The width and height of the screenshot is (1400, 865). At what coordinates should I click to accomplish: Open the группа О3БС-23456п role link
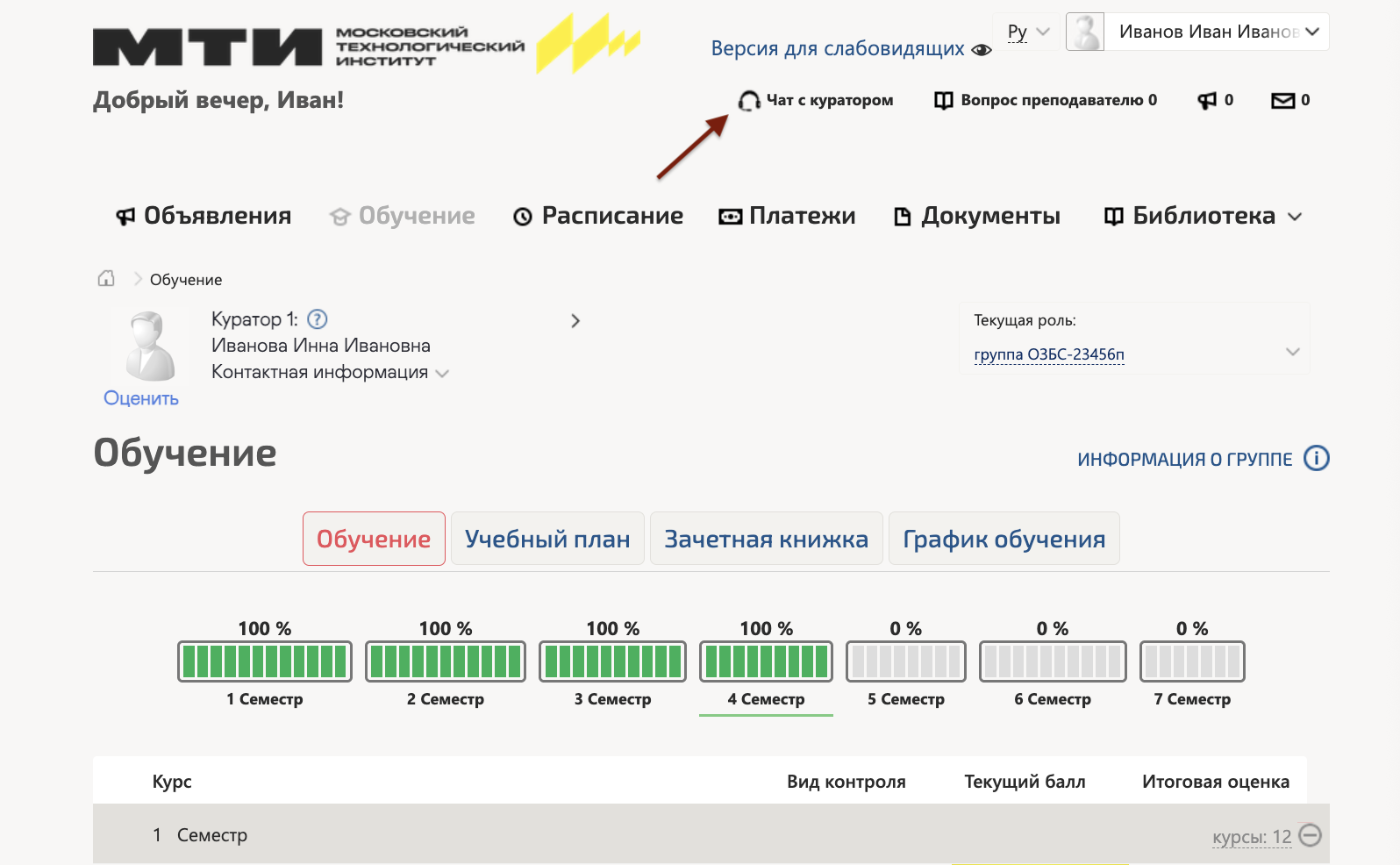point(1049,354)
